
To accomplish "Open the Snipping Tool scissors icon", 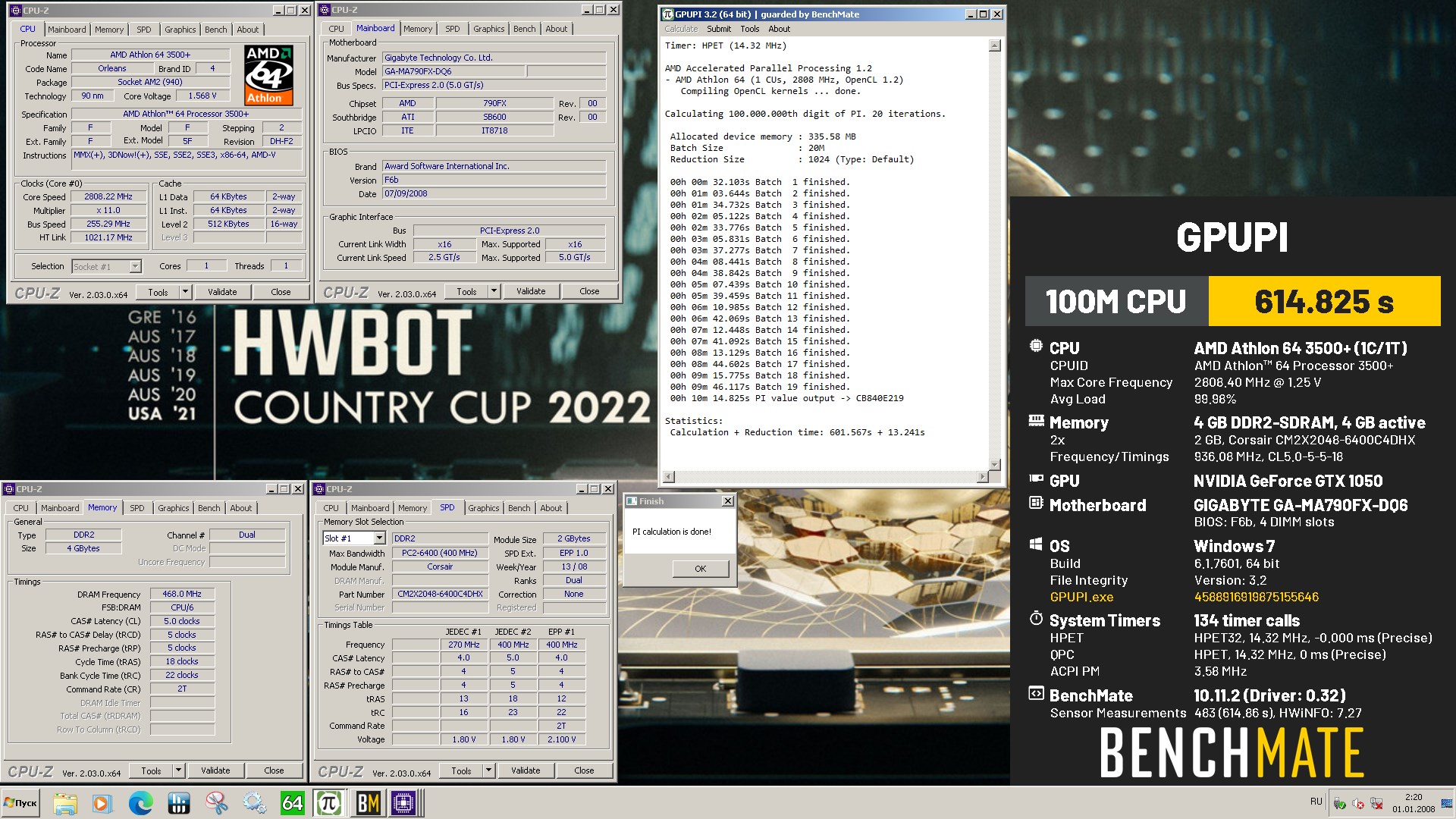I will tap(217, 803).
